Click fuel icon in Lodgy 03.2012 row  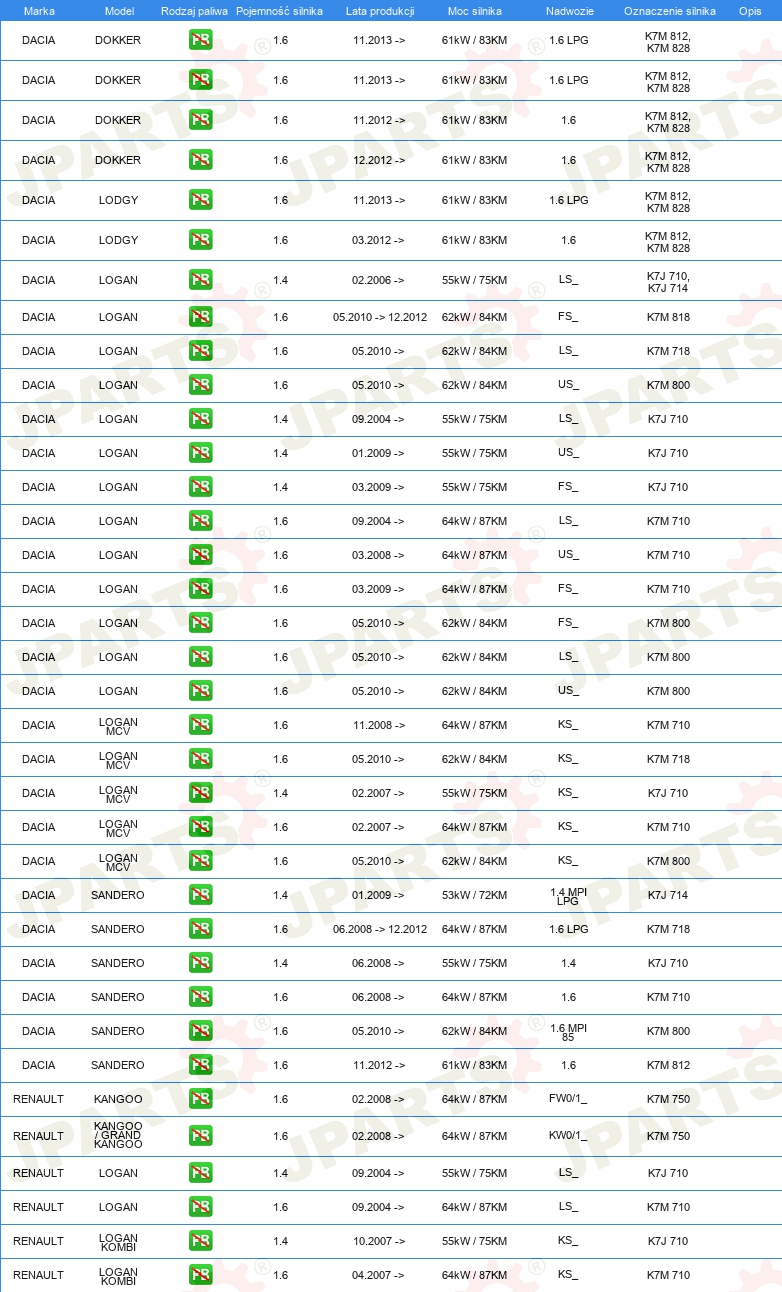pyautogui.click(x=200, y=240)
